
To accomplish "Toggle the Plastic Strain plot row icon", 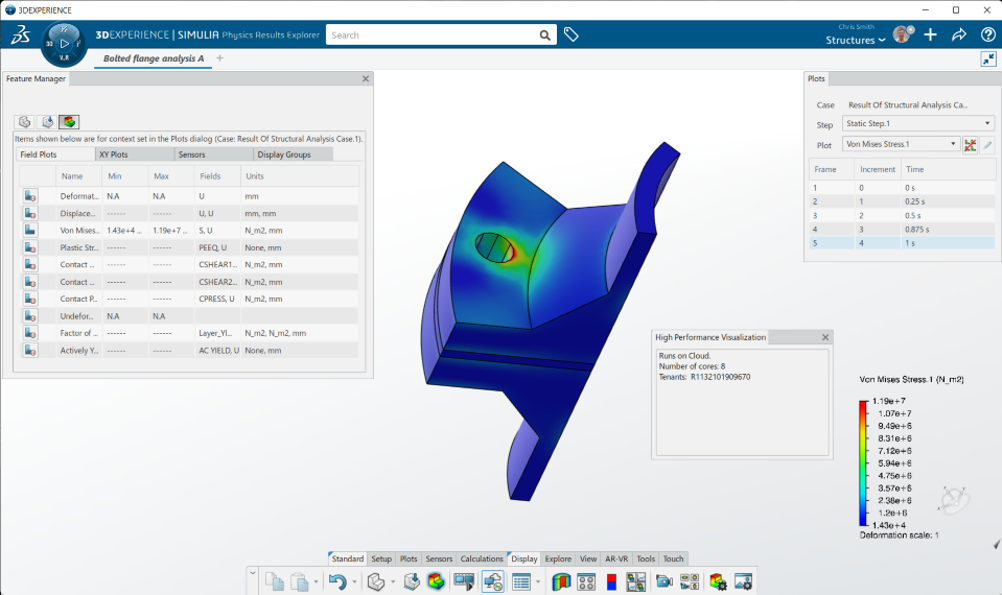I will (30, 247).
